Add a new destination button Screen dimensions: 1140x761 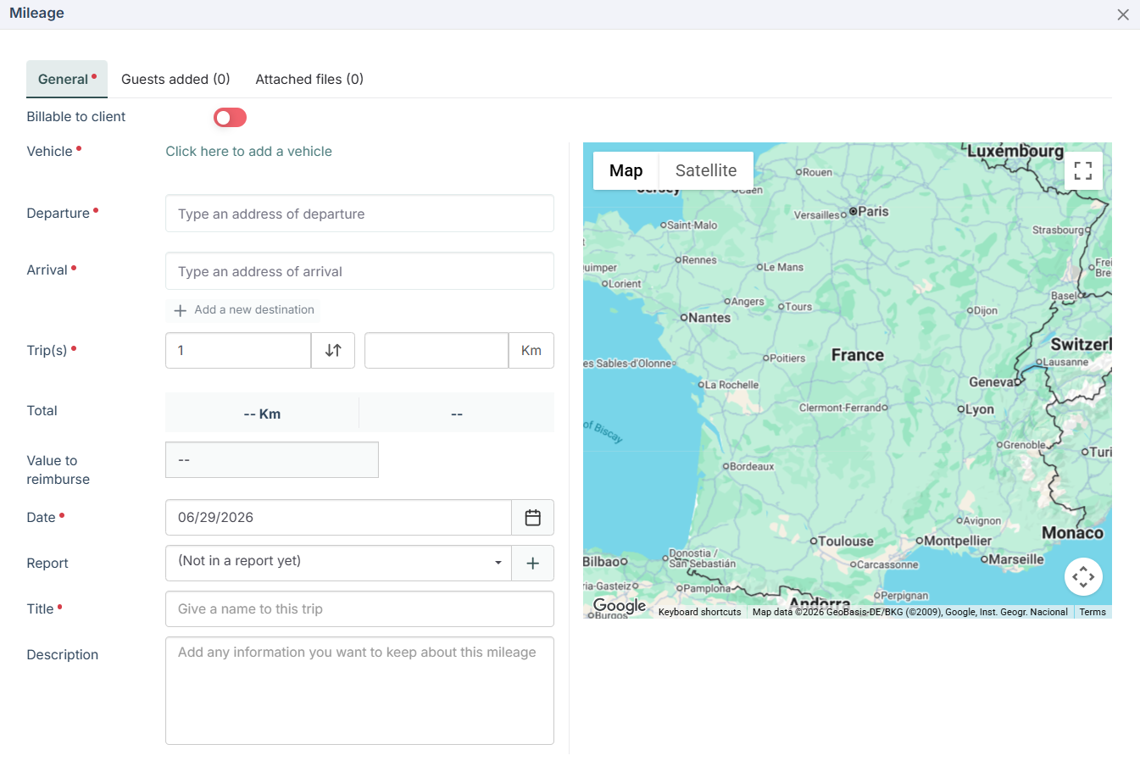point(244,310)
